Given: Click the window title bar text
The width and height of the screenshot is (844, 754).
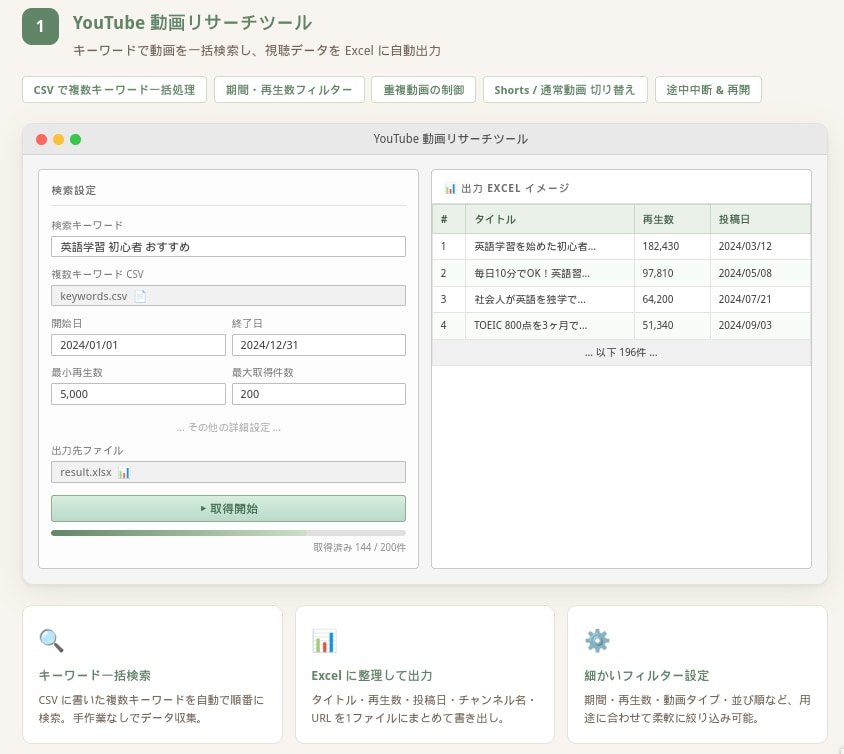Looking at the screenshot, I should pos(451,139).
